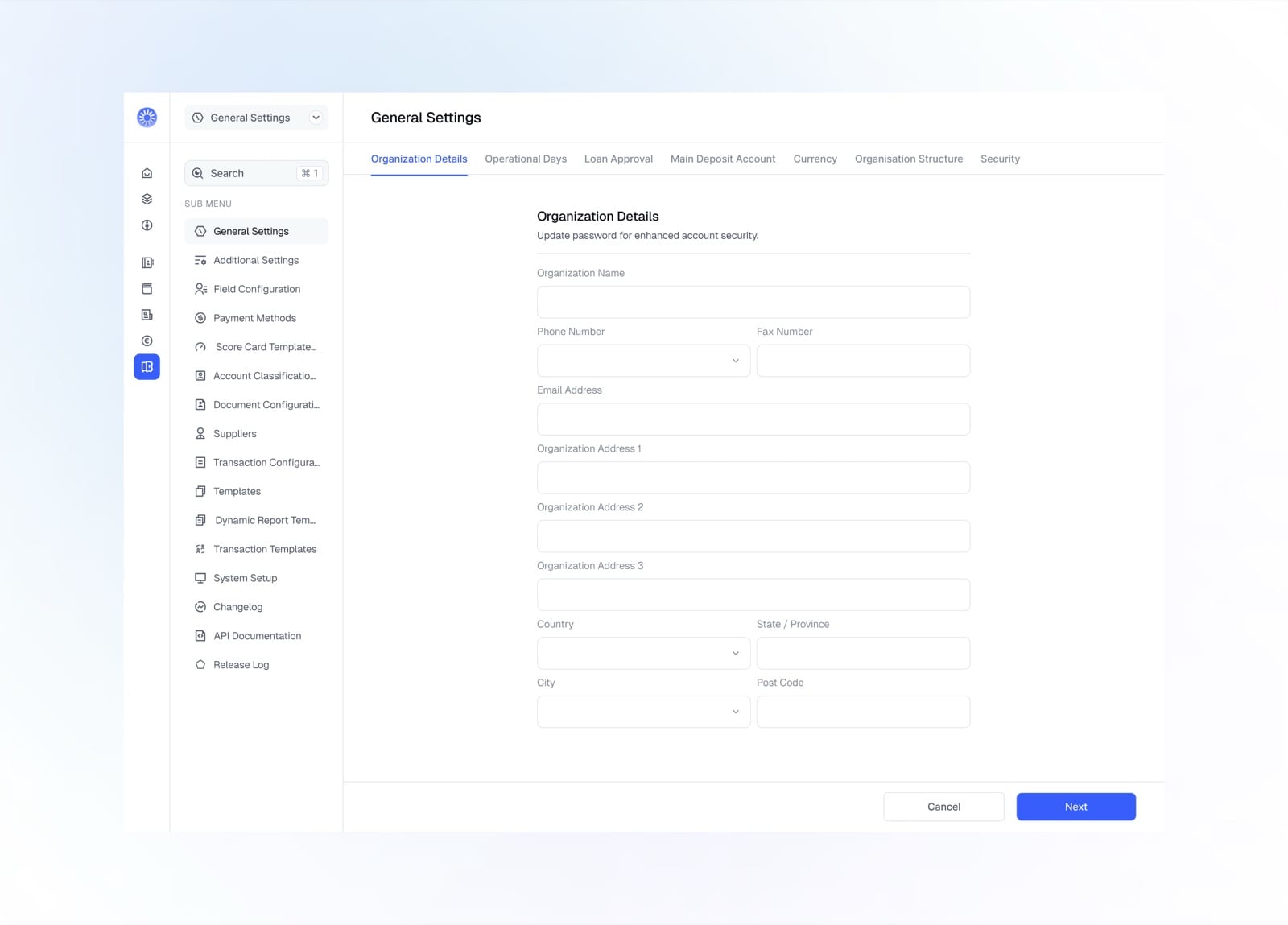
Task: Open API Documentation in the sub menu
Action: coord(256,636)
